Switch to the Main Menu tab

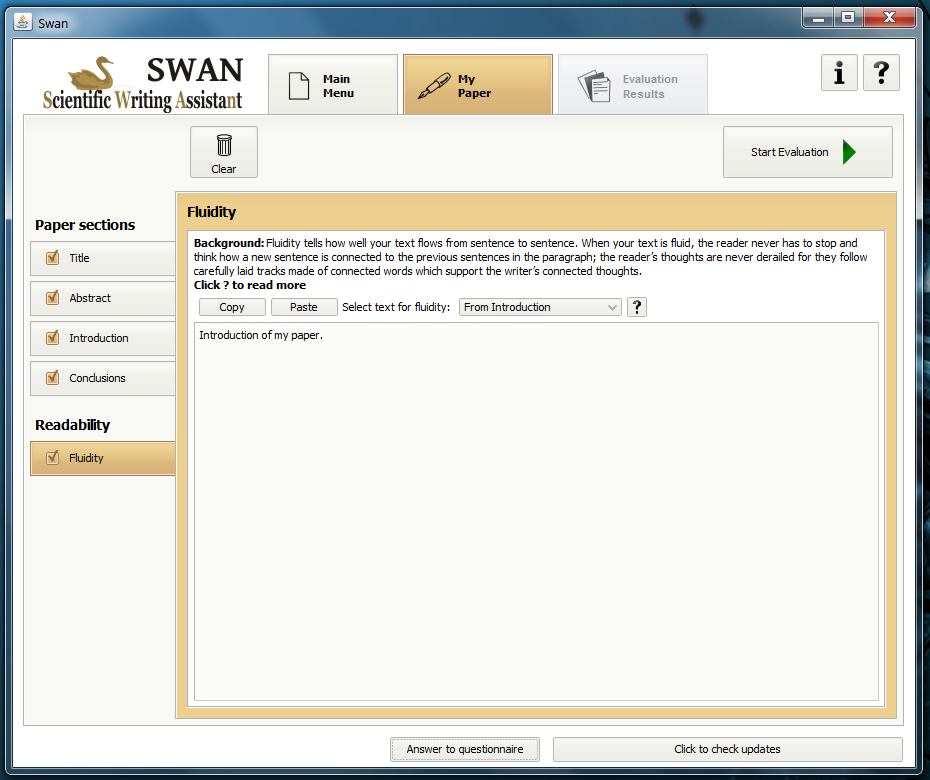tap(333, 84)
